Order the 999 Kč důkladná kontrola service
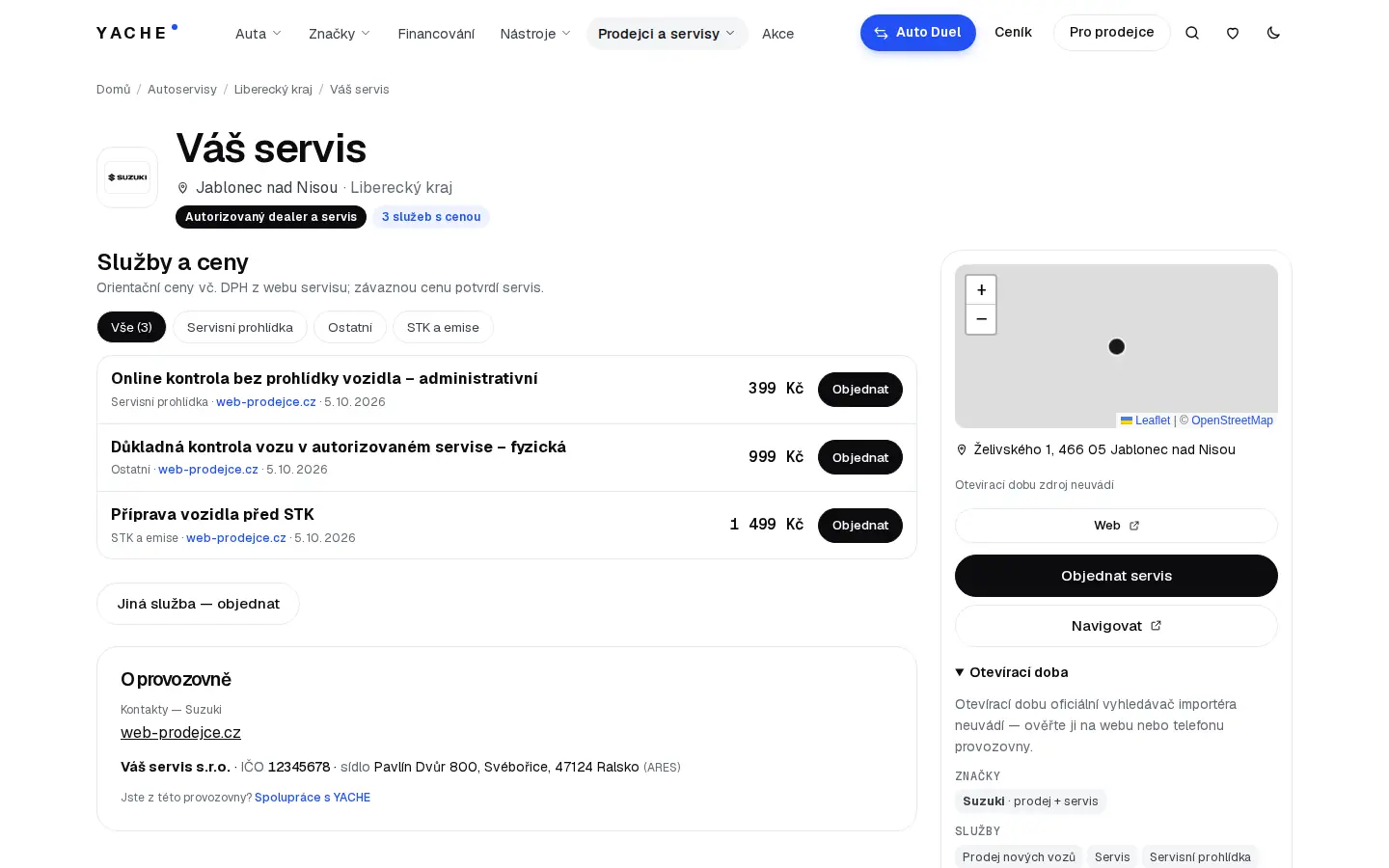The height and width of the screenshot is (868, 1389). pyautogui.click(x=860, y=457)
